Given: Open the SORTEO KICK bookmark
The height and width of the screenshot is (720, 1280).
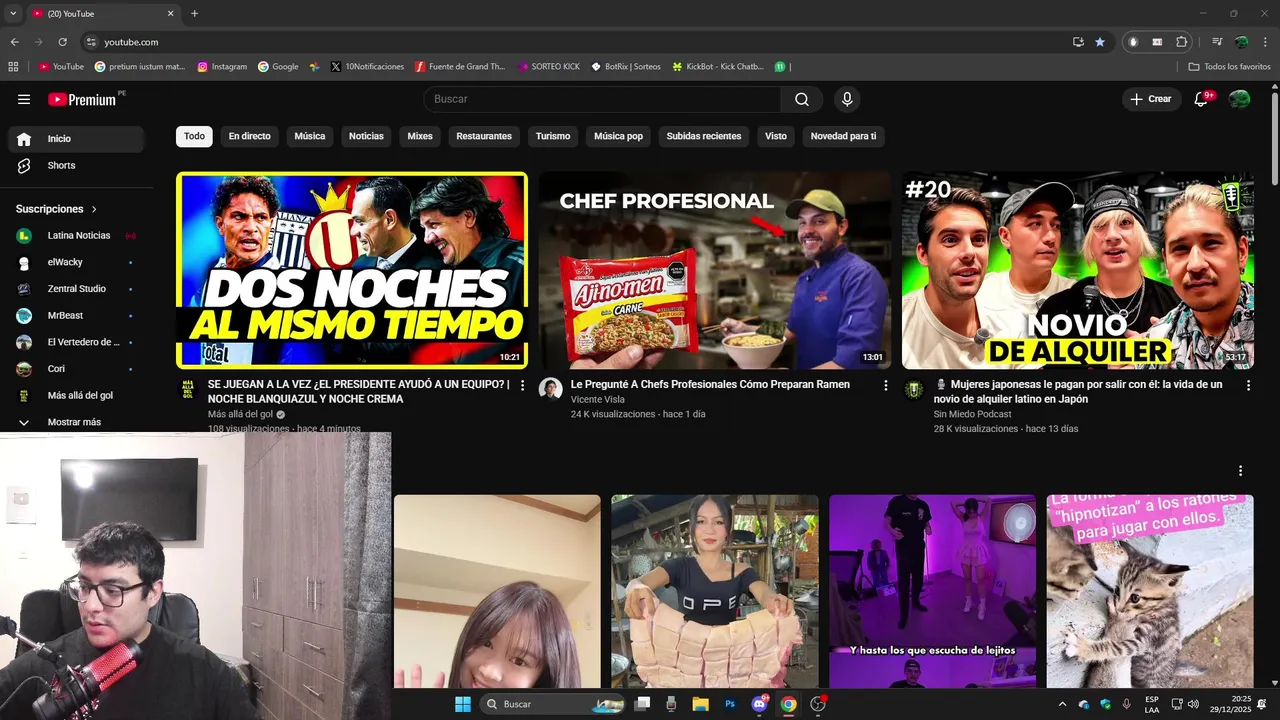Looking at the screenshot, I should (x=549, y=67).
